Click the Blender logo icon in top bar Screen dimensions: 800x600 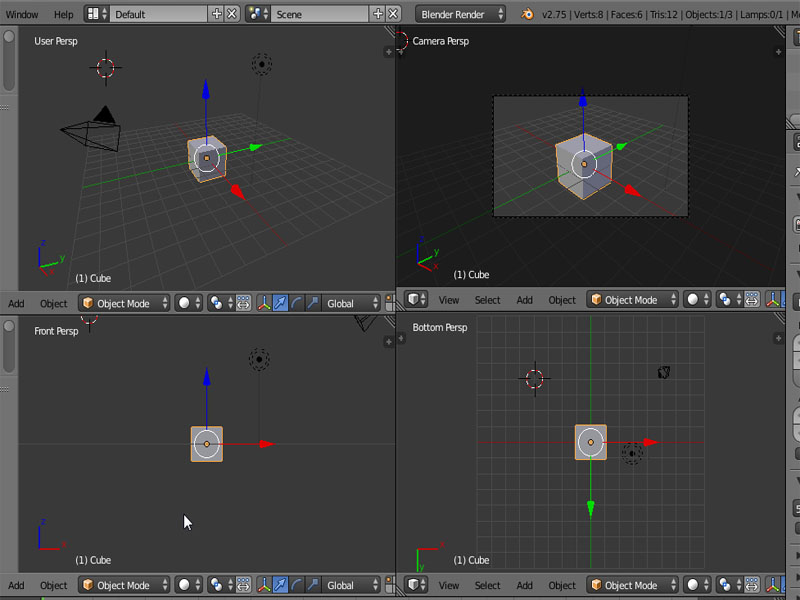click(527, 14)
